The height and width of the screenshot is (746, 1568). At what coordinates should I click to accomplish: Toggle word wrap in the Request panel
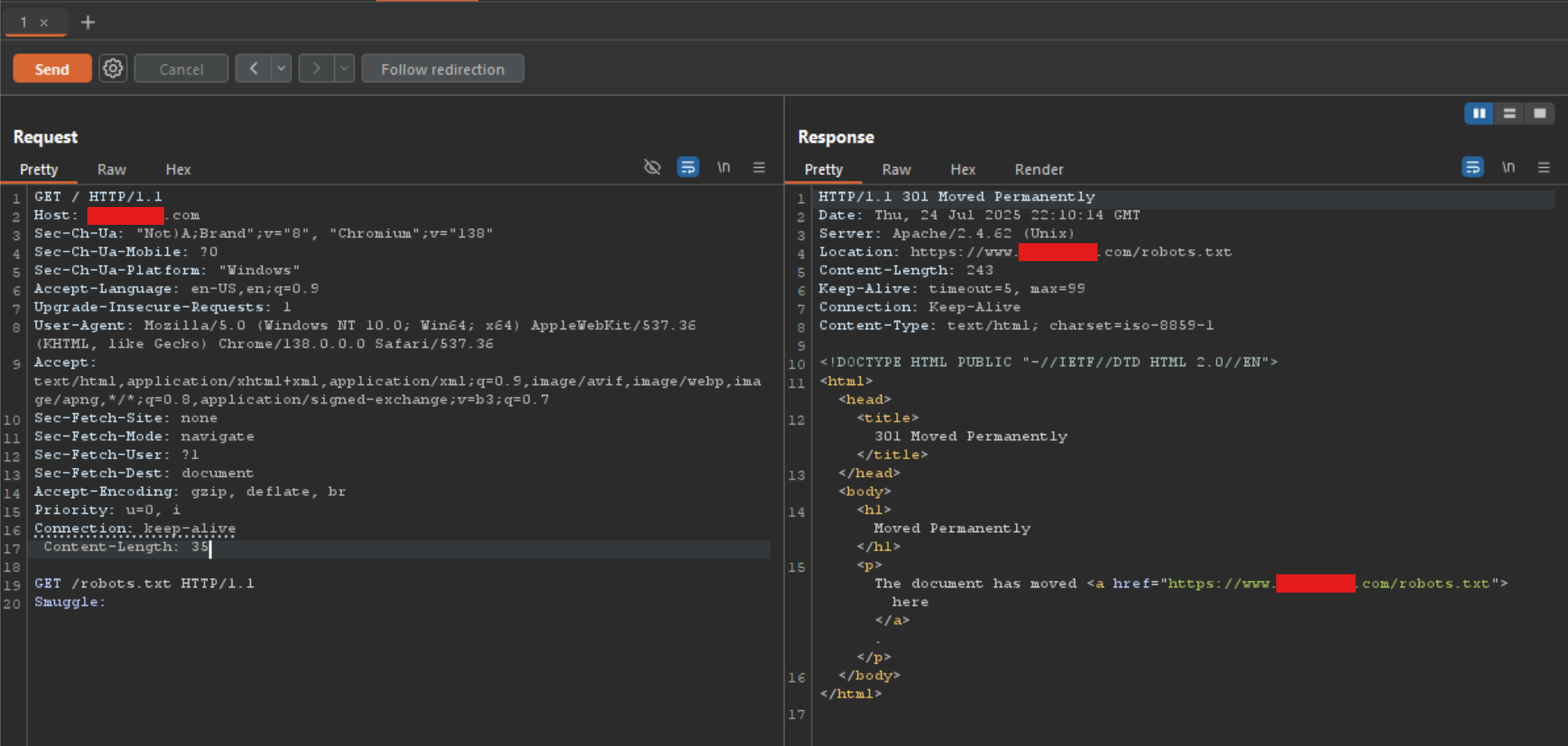[688, 168]
